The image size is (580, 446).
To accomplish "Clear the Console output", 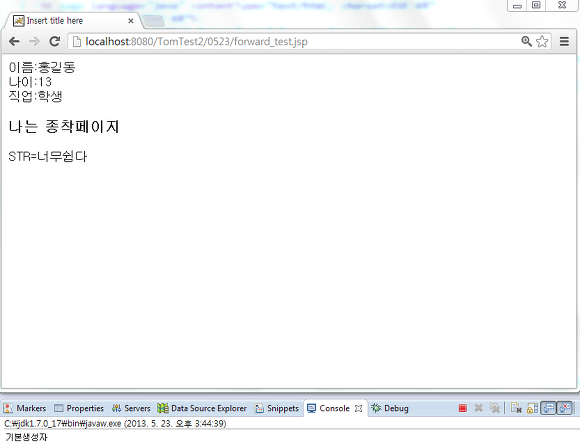I will (x=516, y=408).
